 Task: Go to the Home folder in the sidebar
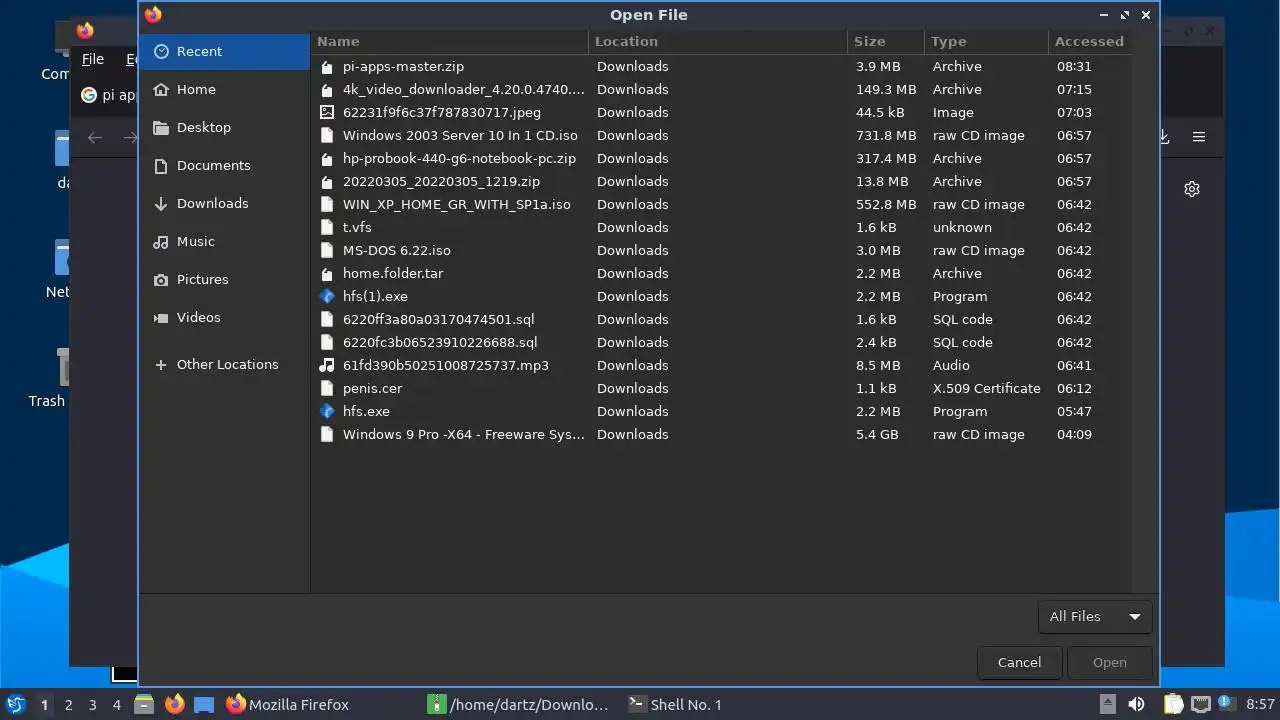224,89
